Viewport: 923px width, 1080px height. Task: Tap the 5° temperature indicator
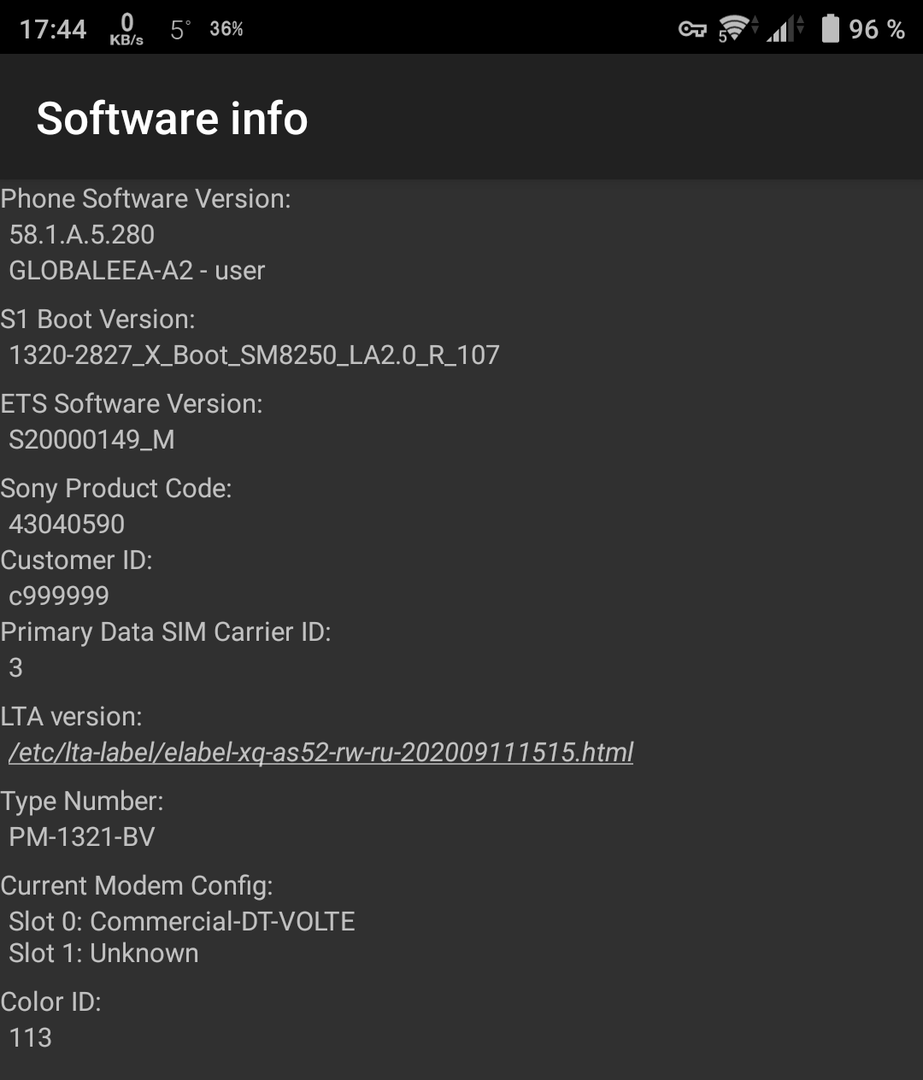[x=179, y=30]
